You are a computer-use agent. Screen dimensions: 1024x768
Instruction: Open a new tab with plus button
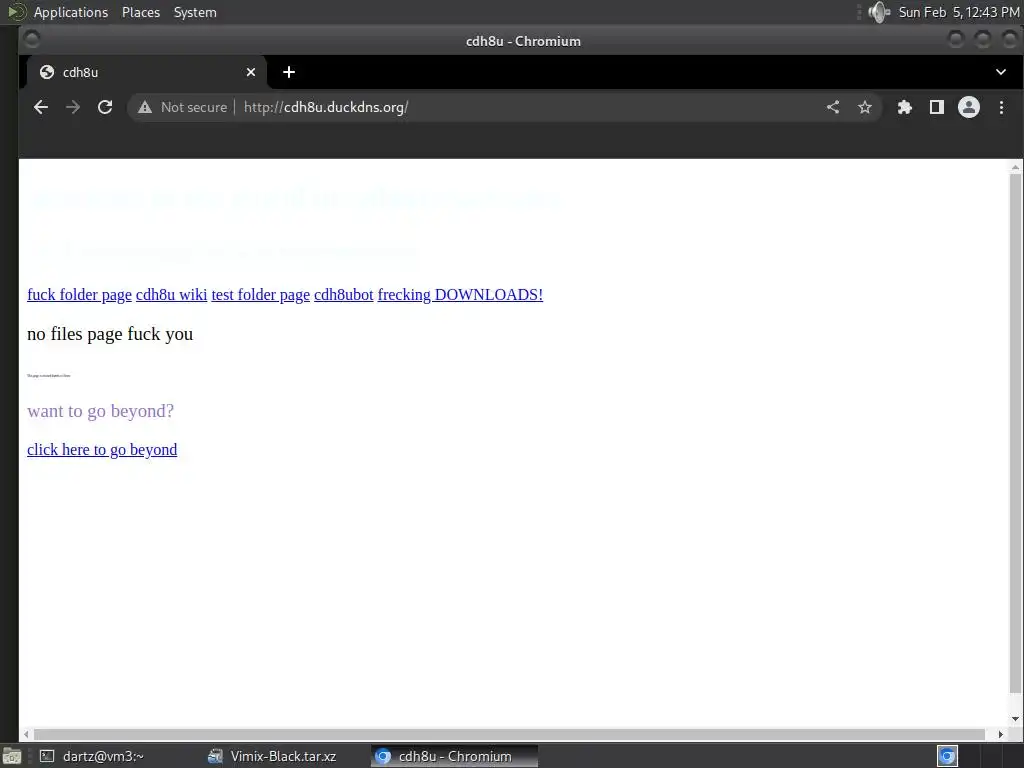point(289,72)
